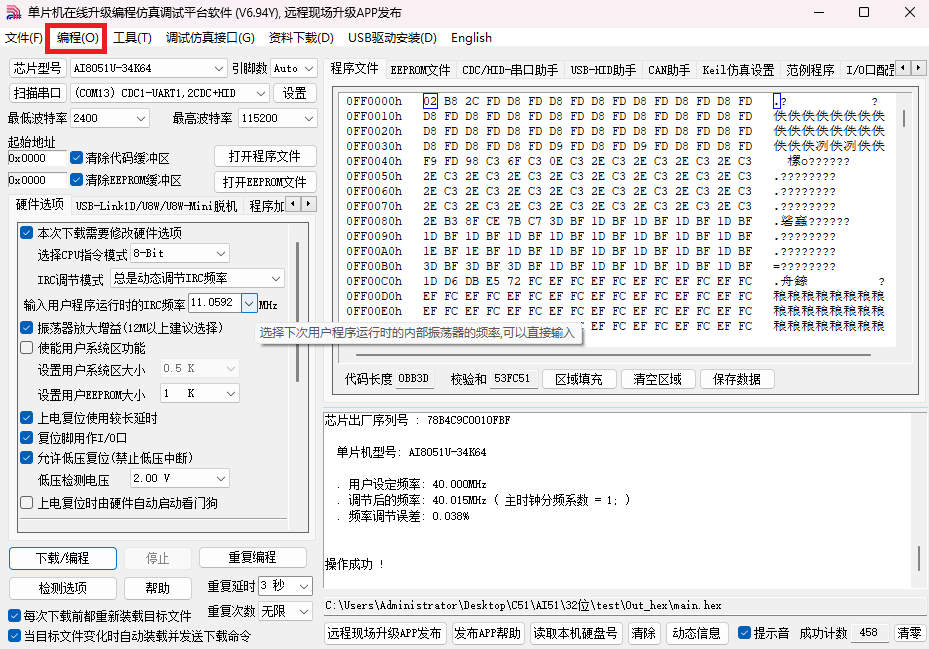Click 打开EEPROM文件 button

click(265, 182)
